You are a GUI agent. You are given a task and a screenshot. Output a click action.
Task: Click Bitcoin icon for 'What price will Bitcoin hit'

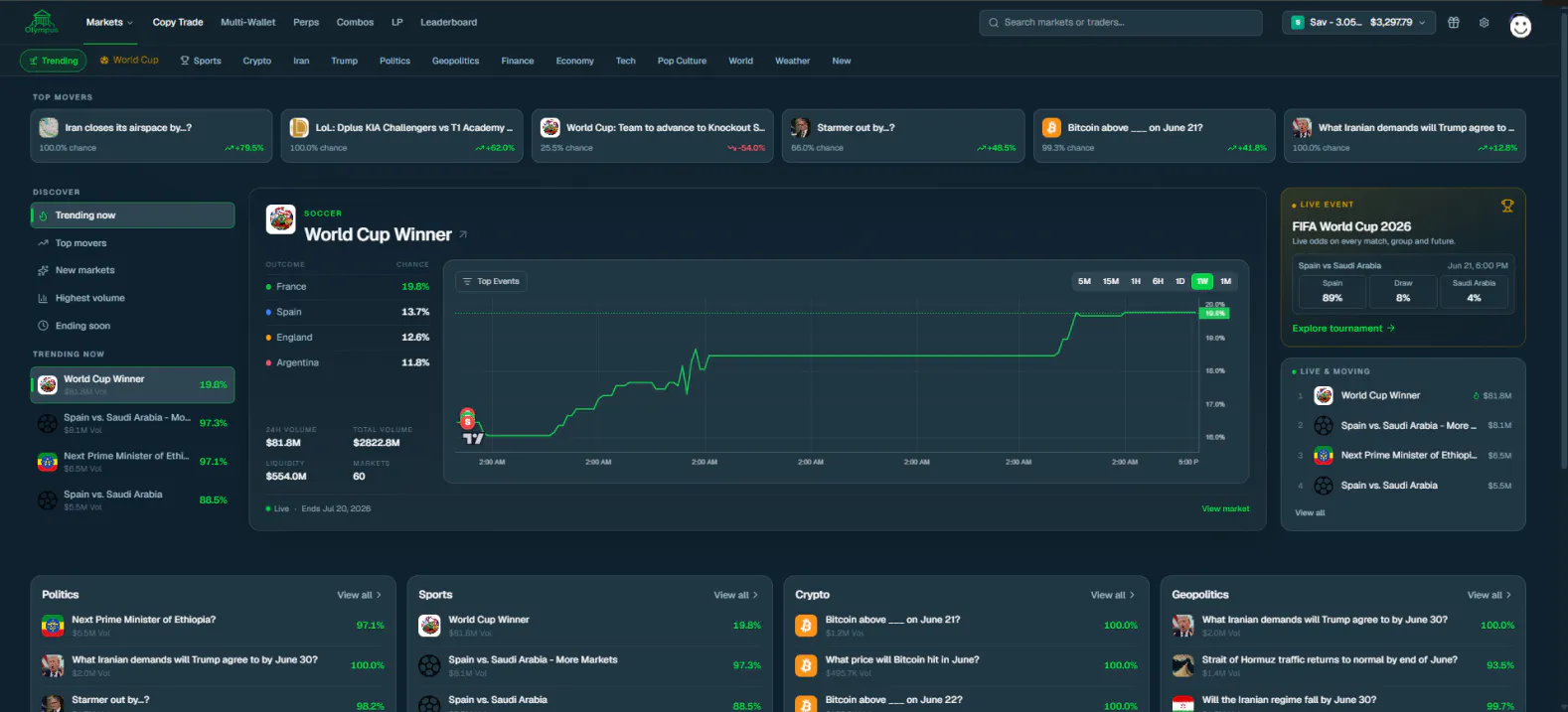[x=806, y=665]
